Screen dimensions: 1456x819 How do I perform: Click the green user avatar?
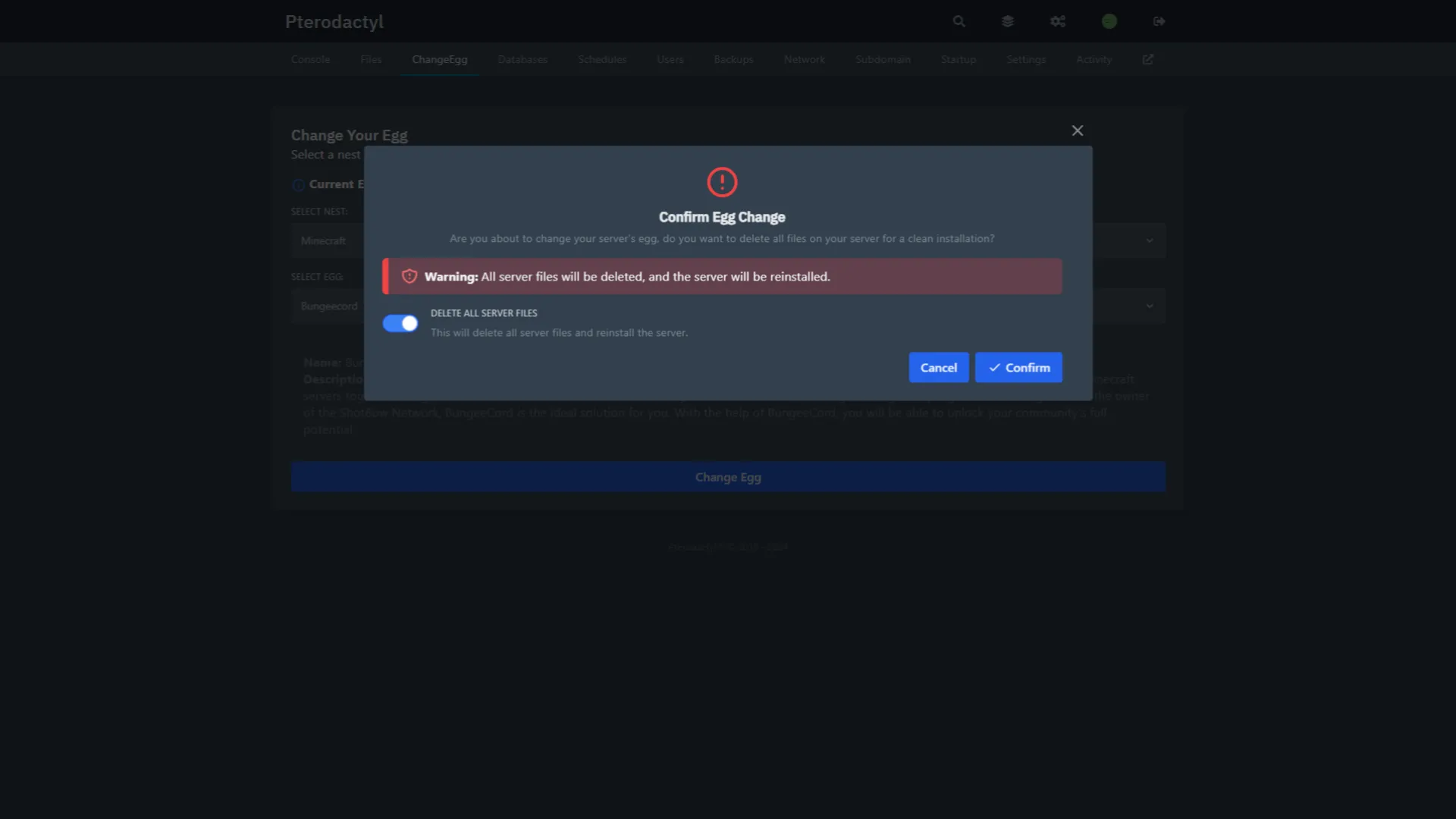[1109, 21]
